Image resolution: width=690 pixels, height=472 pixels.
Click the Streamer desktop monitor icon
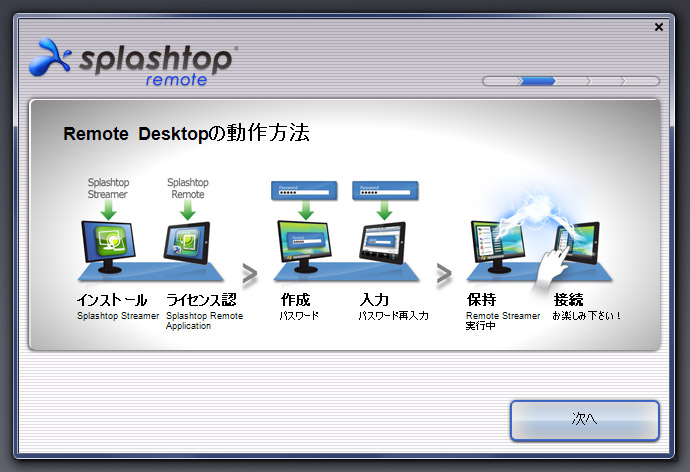pyautogui.click(x=108, y=247)
